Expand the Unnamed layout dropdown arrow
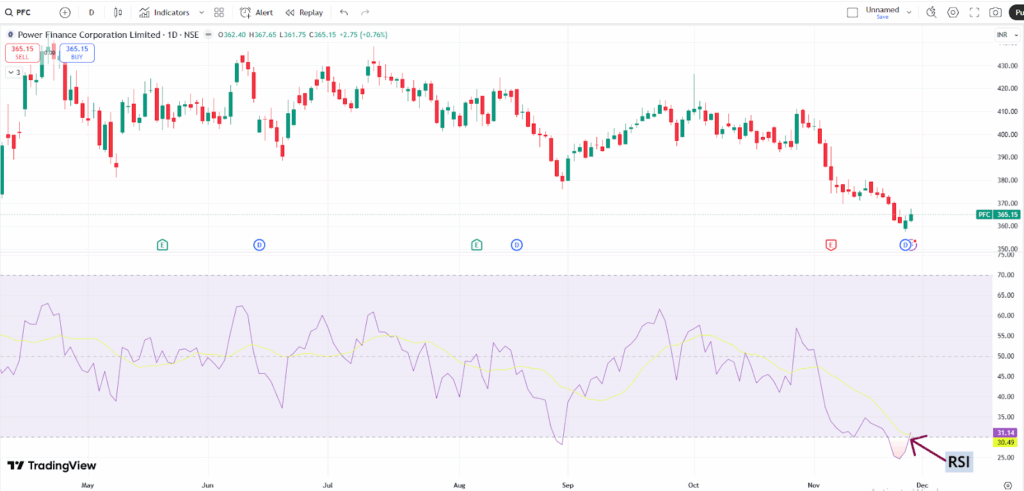The image size is (1024, 491). click(908, 13)
